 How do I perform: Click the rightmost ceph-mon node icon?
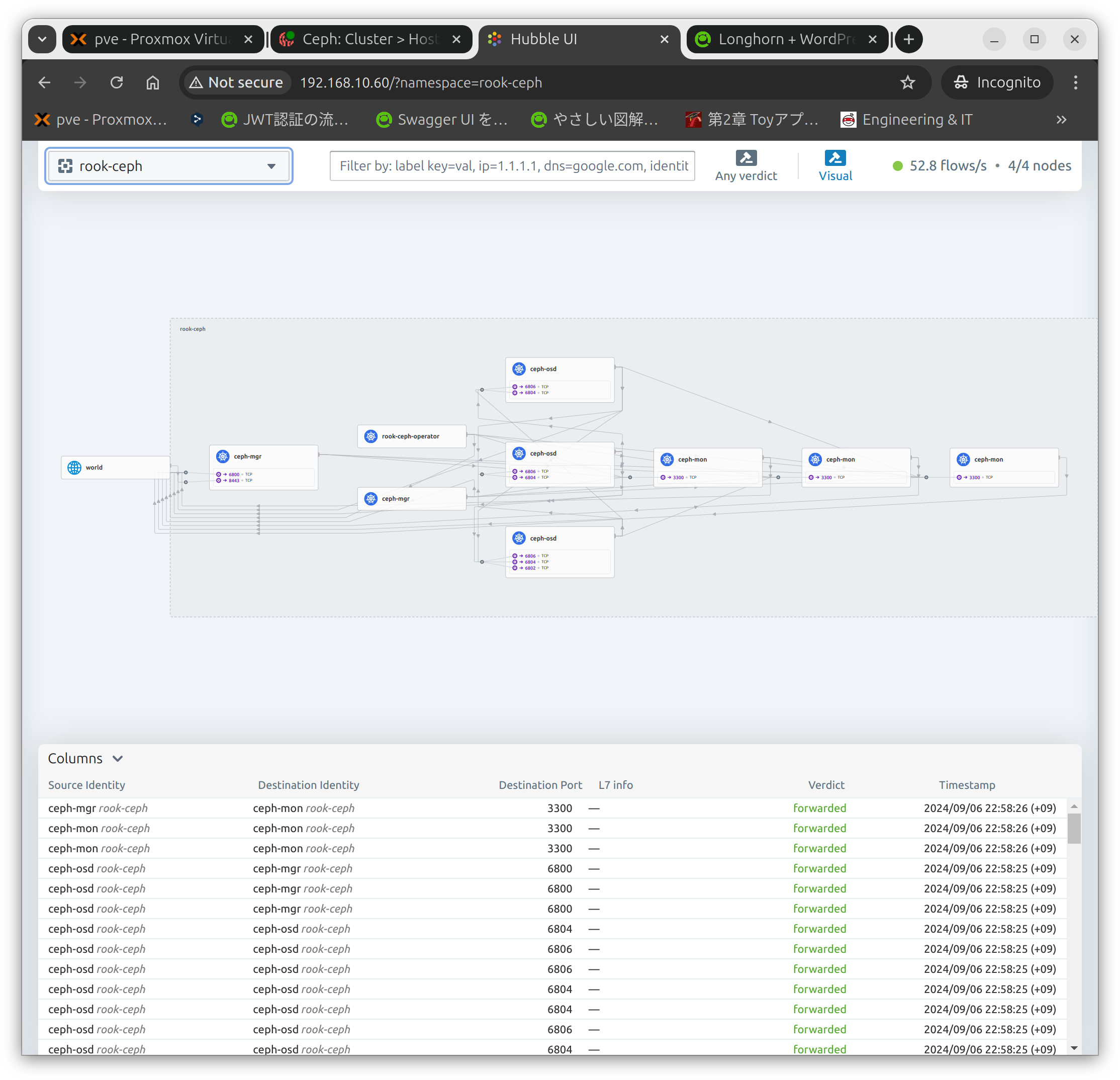[964, 460]
